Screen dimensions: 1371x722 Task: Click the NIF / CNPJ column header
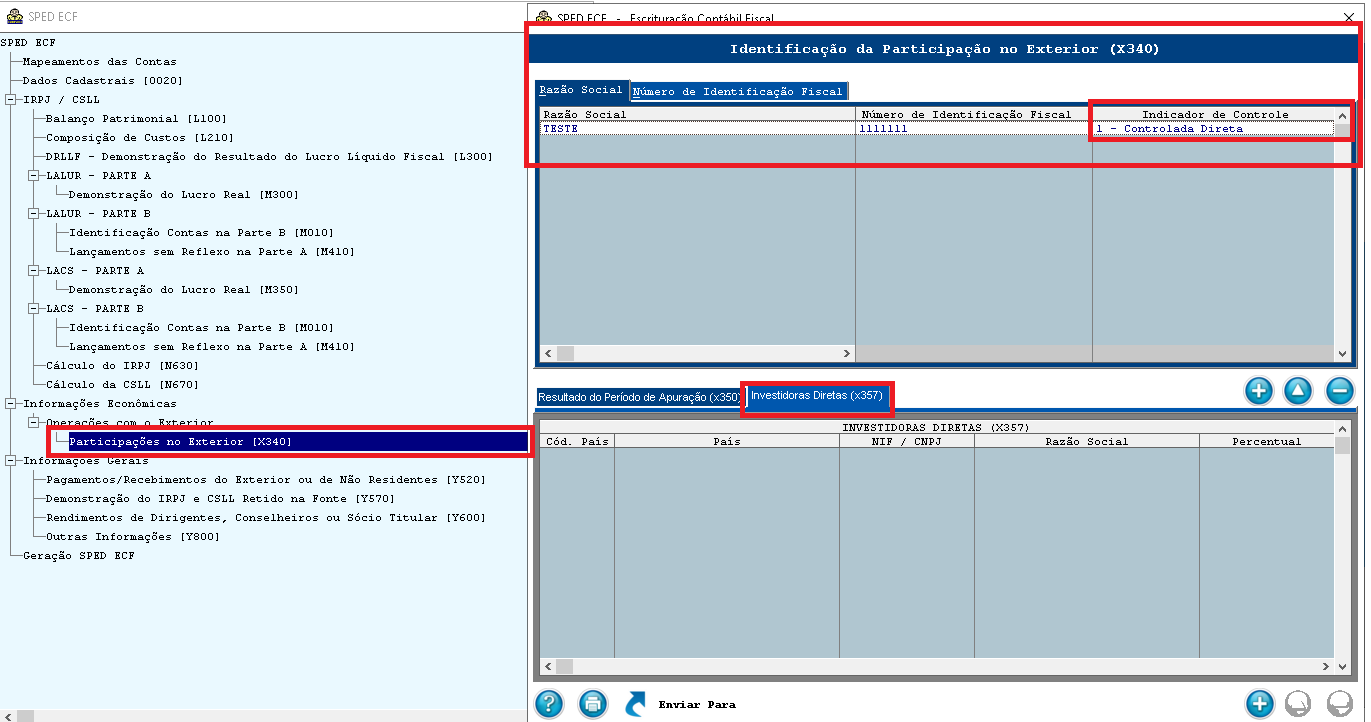click(x=906, y=441)
